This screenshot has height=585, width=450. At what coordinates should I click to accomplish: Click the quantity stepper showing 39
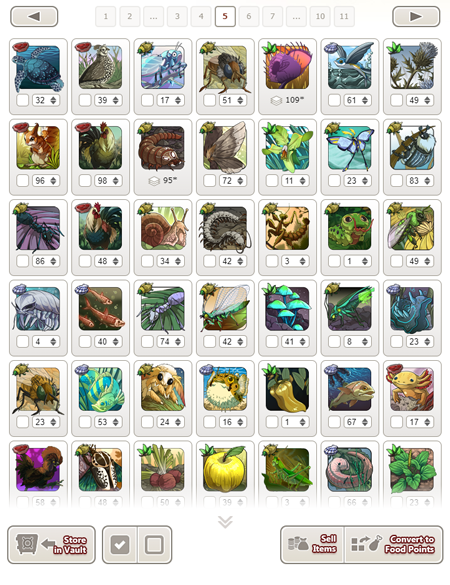point(108,100)
